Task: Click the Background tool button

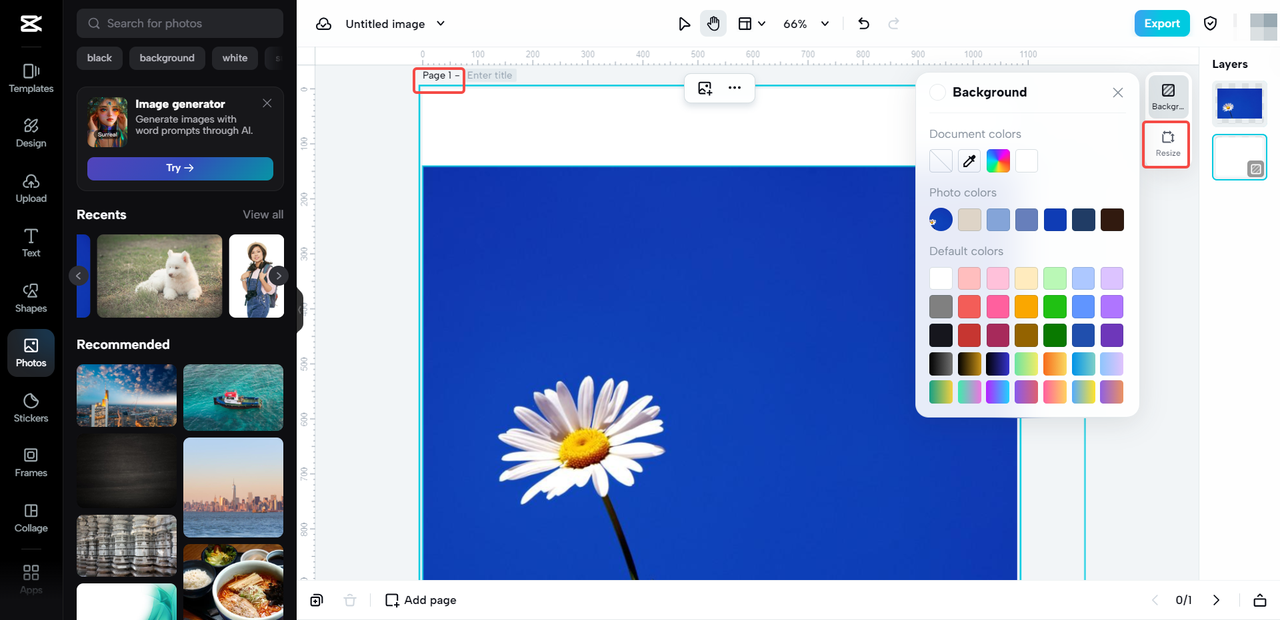Action: [x=1168, y=96]
